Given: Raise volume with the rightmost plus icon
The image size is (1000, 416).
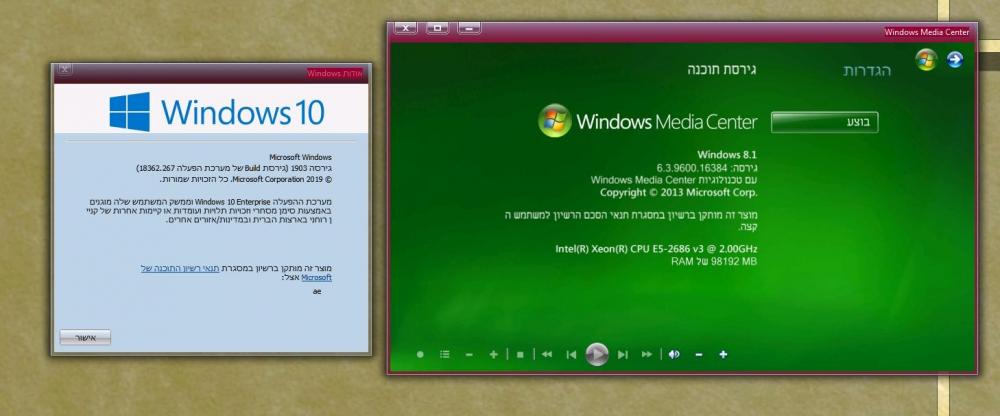Looking at the screenshot, I should click(723, 355).
